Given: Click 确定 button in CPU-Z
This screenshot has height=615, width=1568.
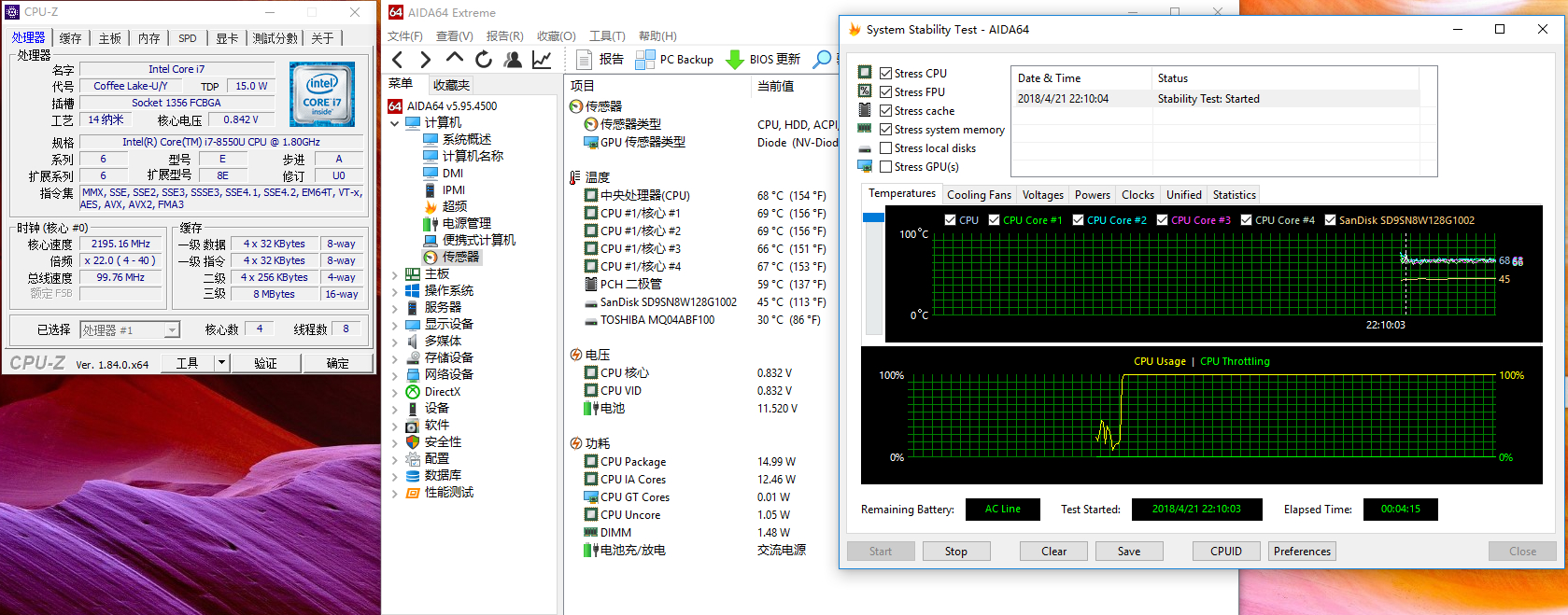Looking at the screenshot, I should pos(337,363).
